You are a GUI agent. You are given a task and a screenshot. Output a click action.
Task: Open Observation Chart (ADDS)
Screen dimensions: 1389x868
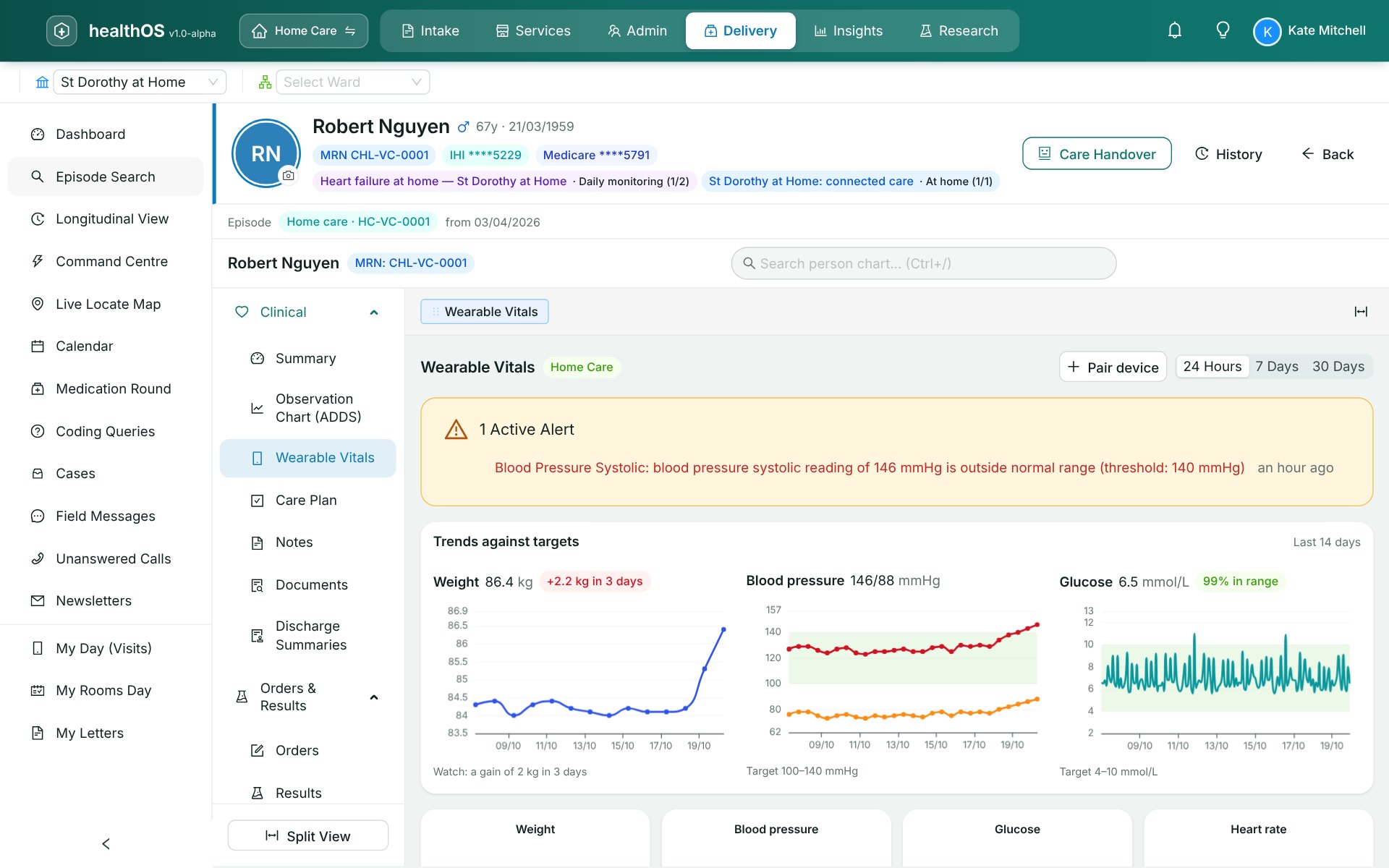pos(308,408)
